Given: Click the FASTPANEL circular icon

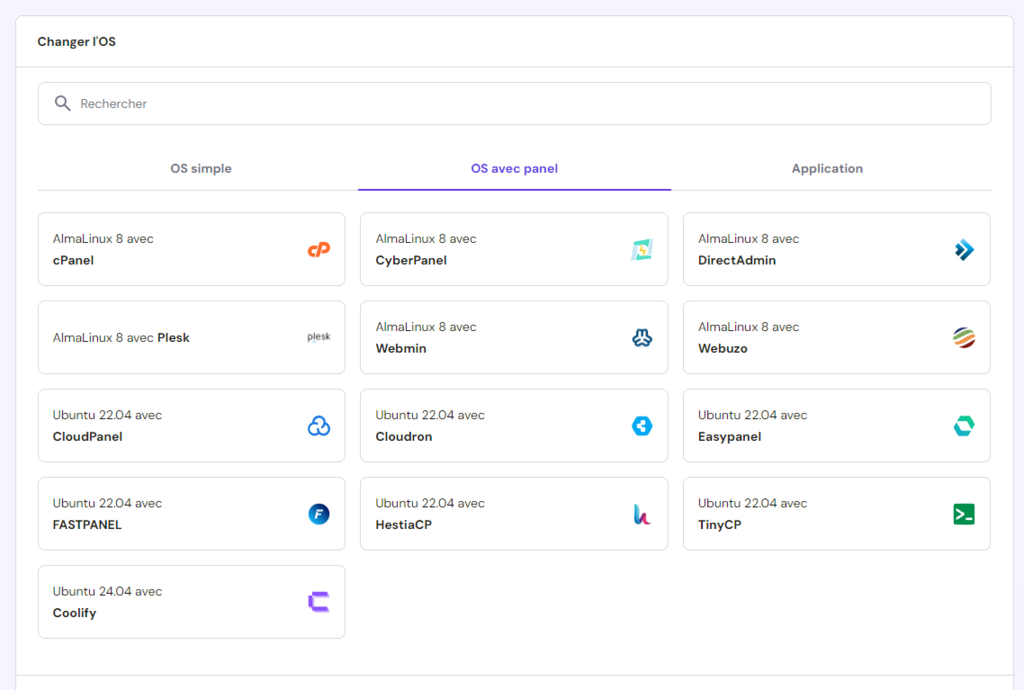Looking at the screenshot, I should click(x=318, y=513).
